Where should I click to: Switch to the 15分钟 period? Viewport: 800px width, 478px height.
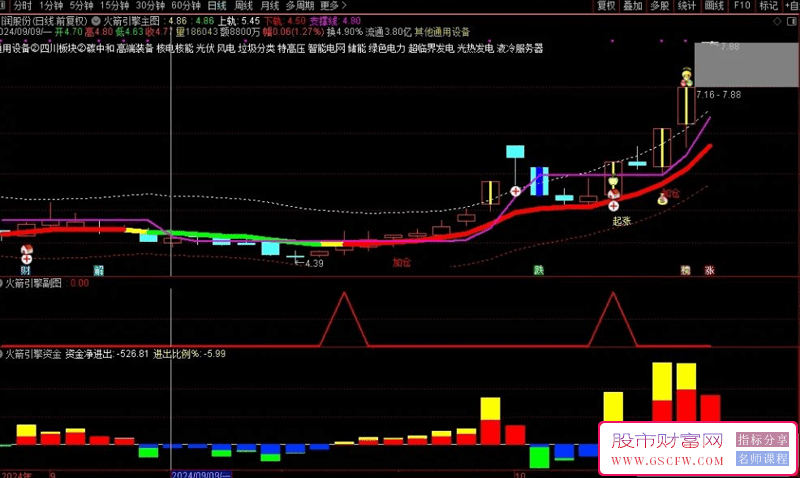(115, 6)
